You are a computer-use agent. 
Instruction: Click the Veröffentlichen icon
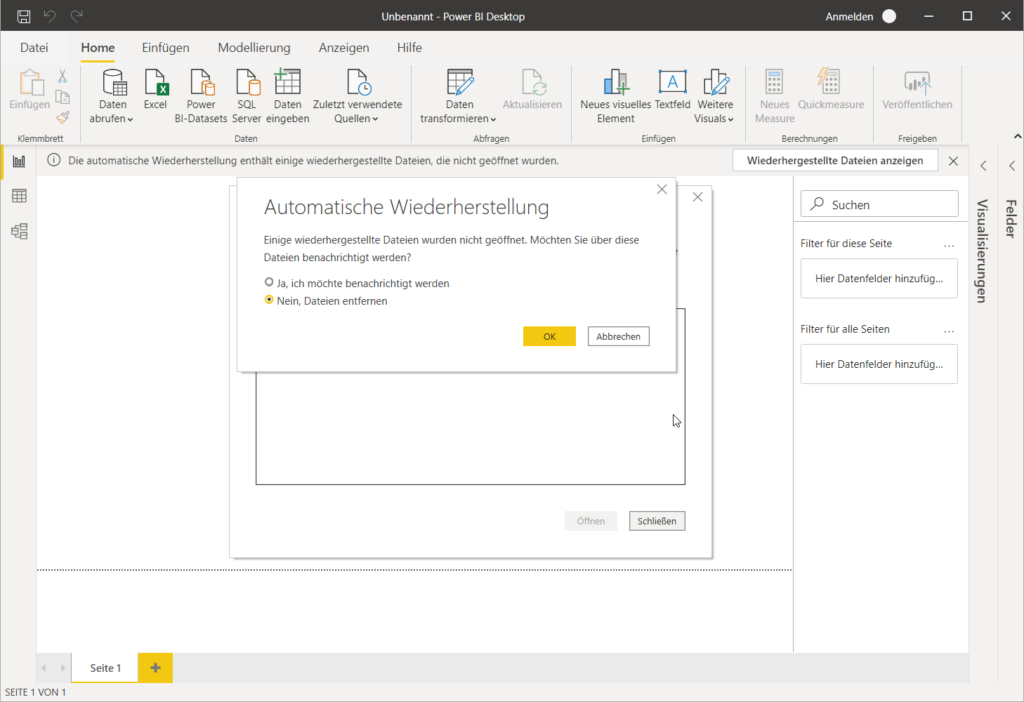[917, 82]
